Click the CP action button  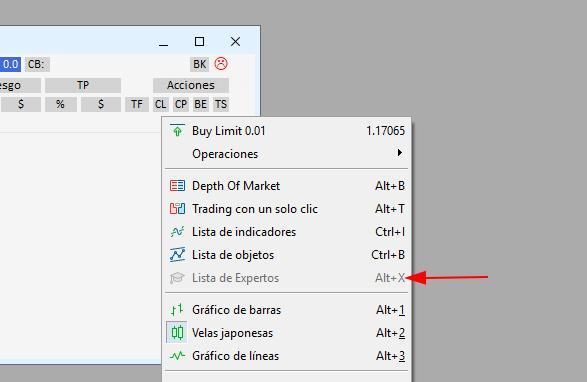(x=181, y=104)
